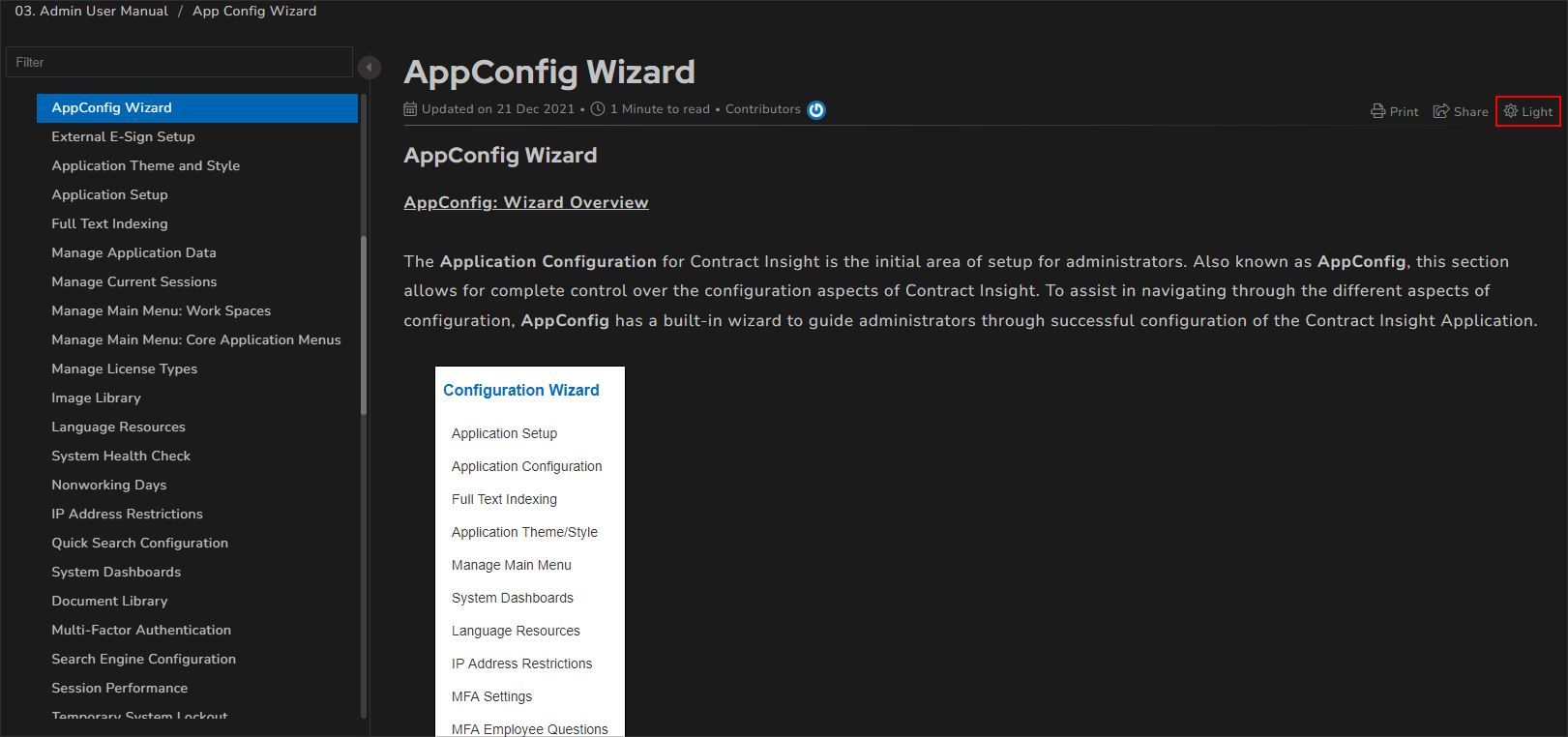Click Language Resources in wizard image

516,631
